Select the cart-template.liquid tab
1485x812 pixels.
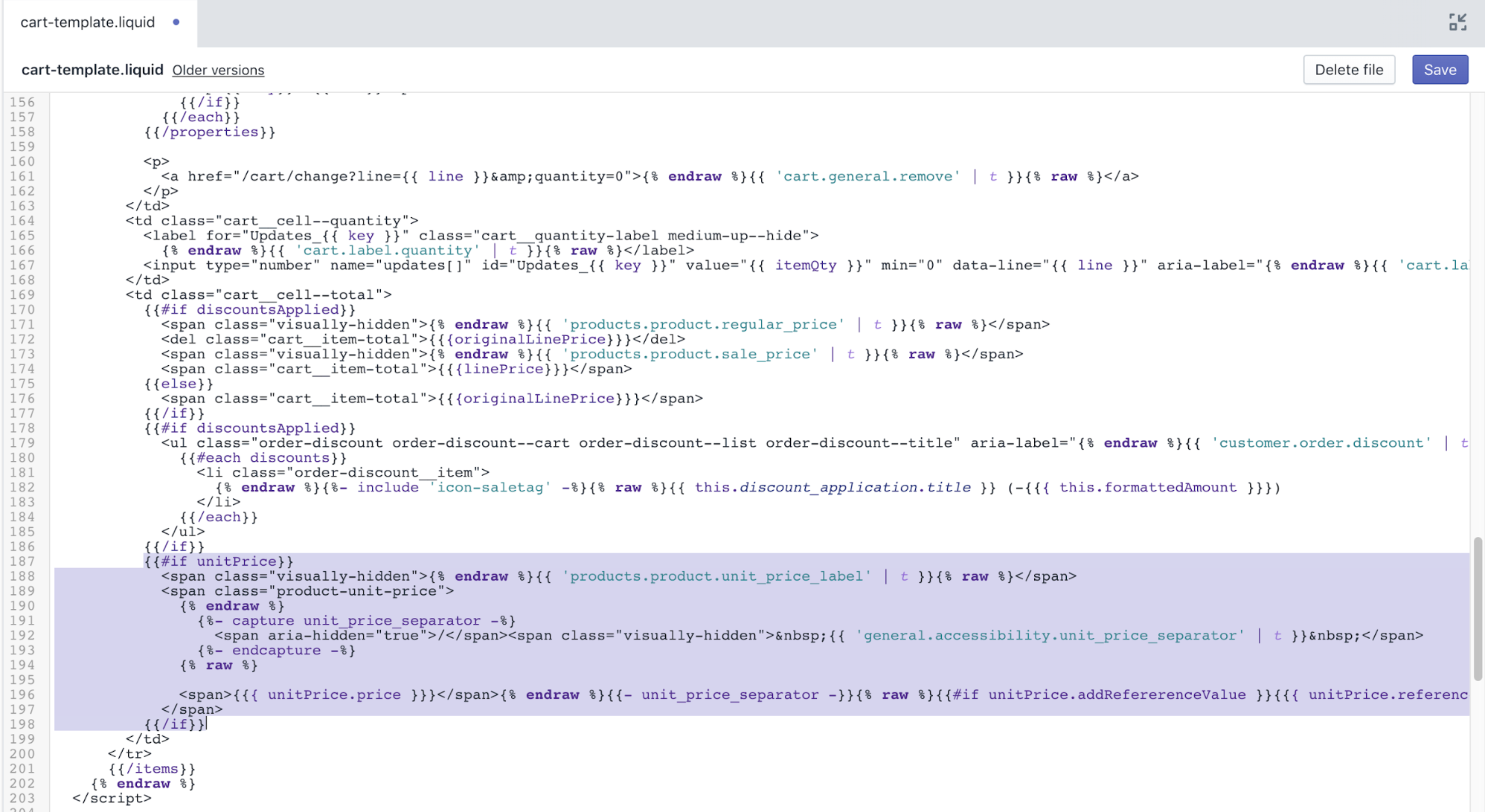(x=88, y=22)
